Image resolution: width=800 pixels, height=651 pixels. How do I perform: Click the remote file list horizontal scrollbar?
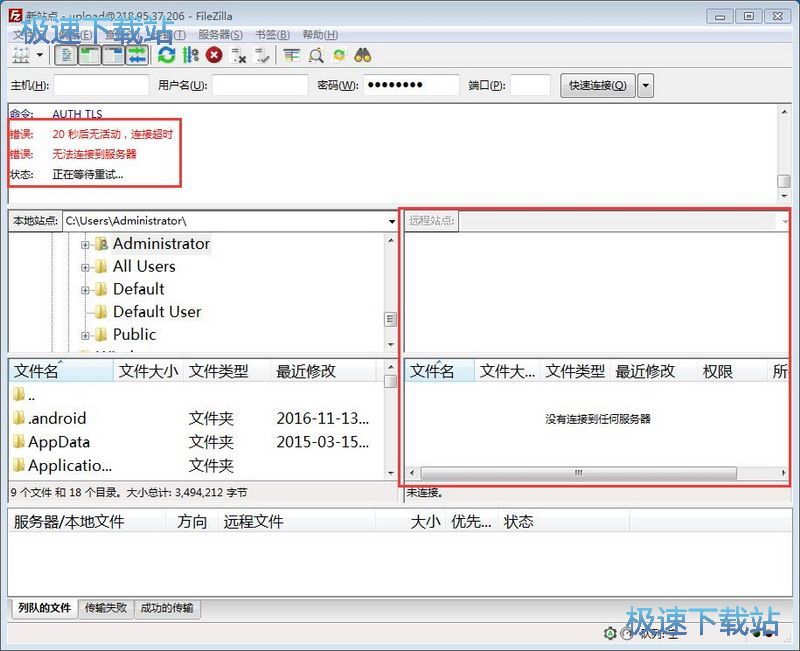(577, 473)
